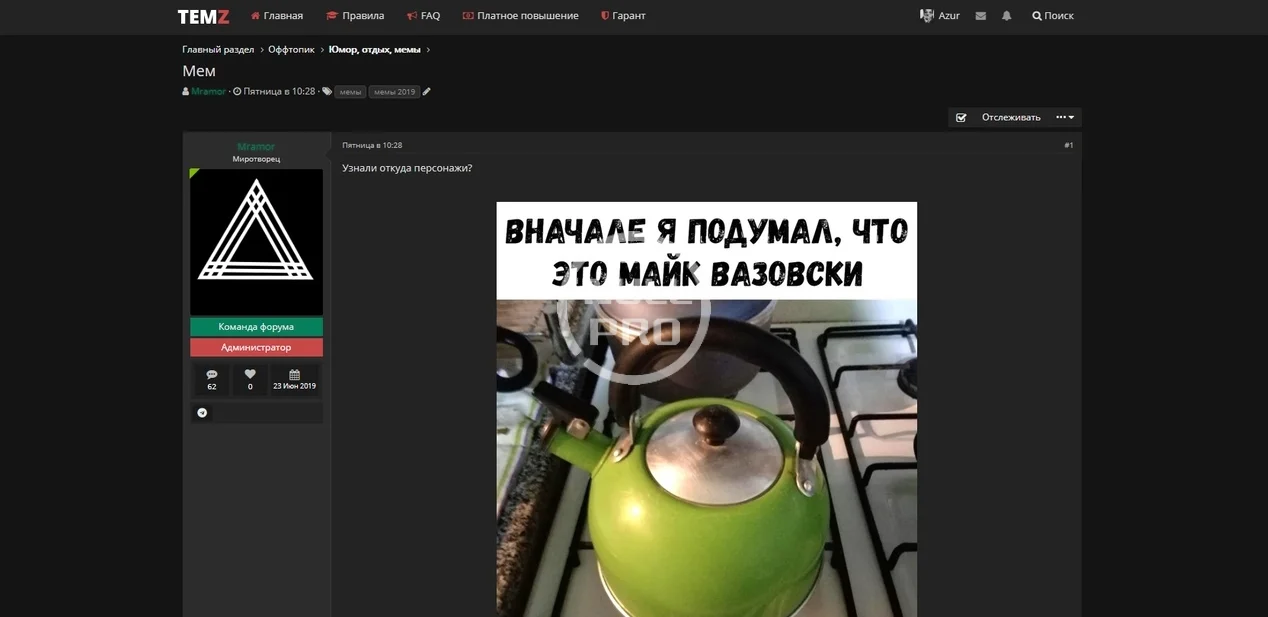Open Mramor username in post sidebar
This screenshot has height=617, width=1268.
point(256,147)
